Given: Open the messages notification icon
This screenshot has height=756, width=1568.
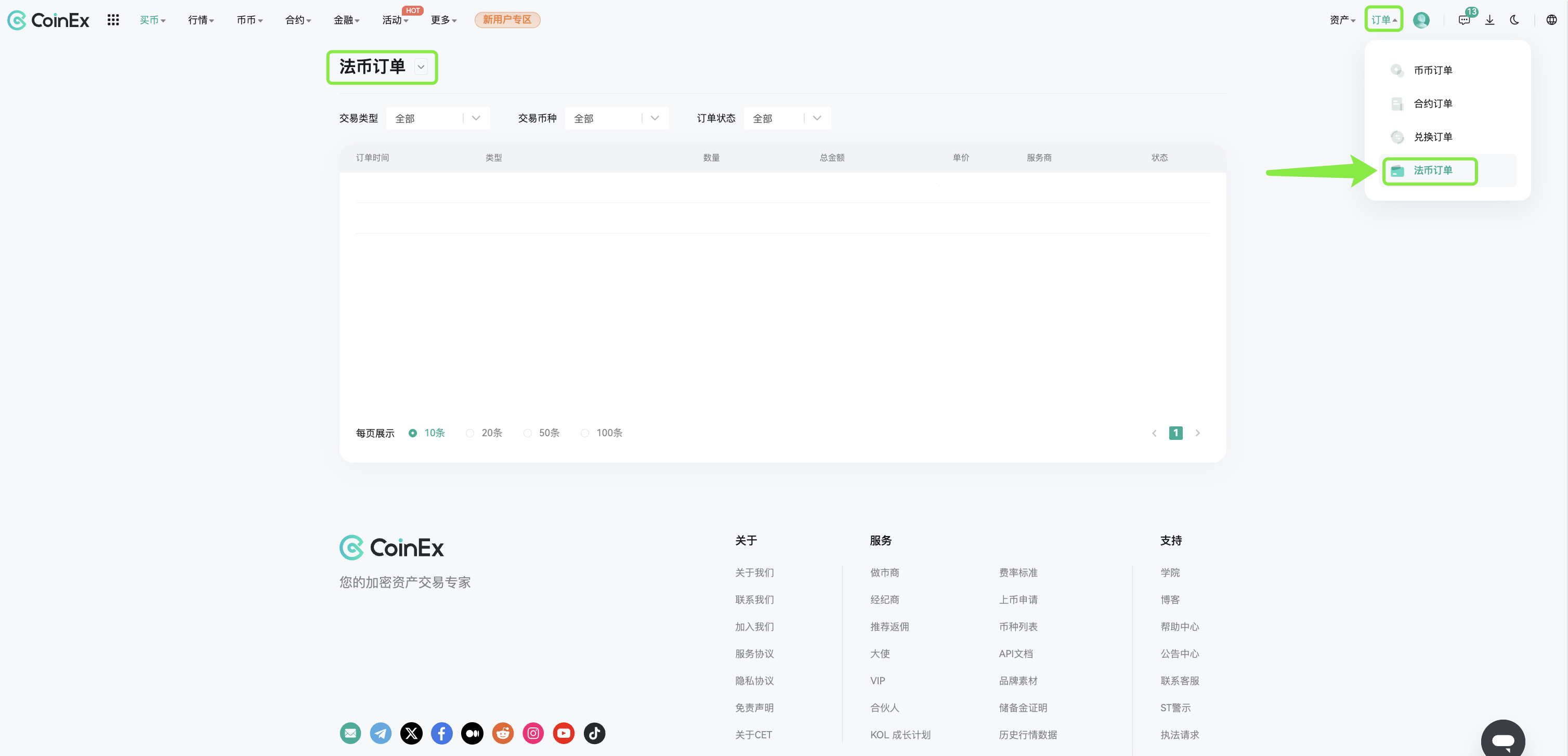Looking at the screenshot, I should [1464, 20].
